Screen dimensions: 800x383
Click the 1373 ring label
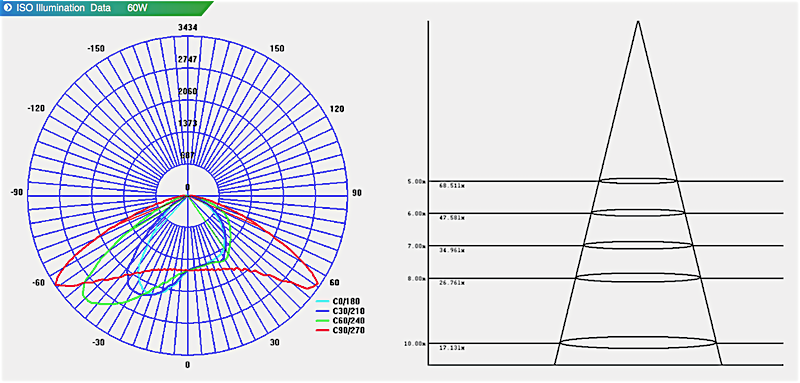click(x=188, y=123)
